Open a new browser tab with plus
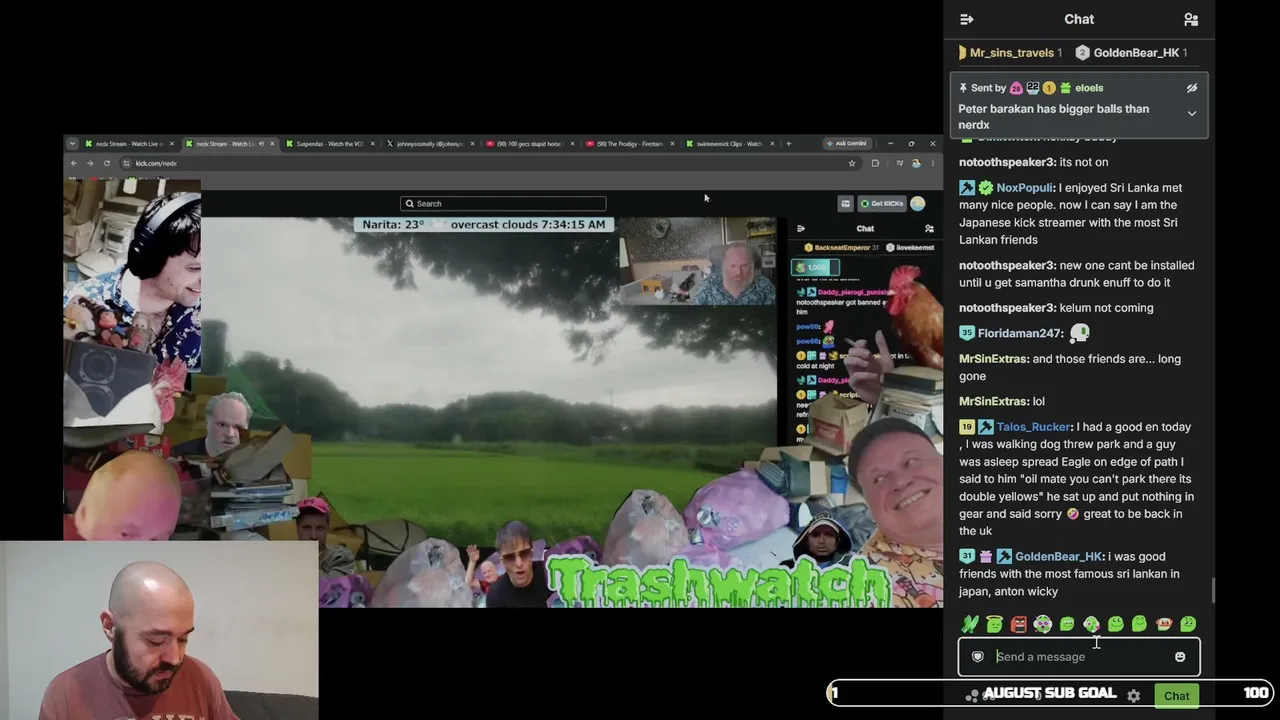The height and width of the screenshot is (720, 1280). coord(788,144)
